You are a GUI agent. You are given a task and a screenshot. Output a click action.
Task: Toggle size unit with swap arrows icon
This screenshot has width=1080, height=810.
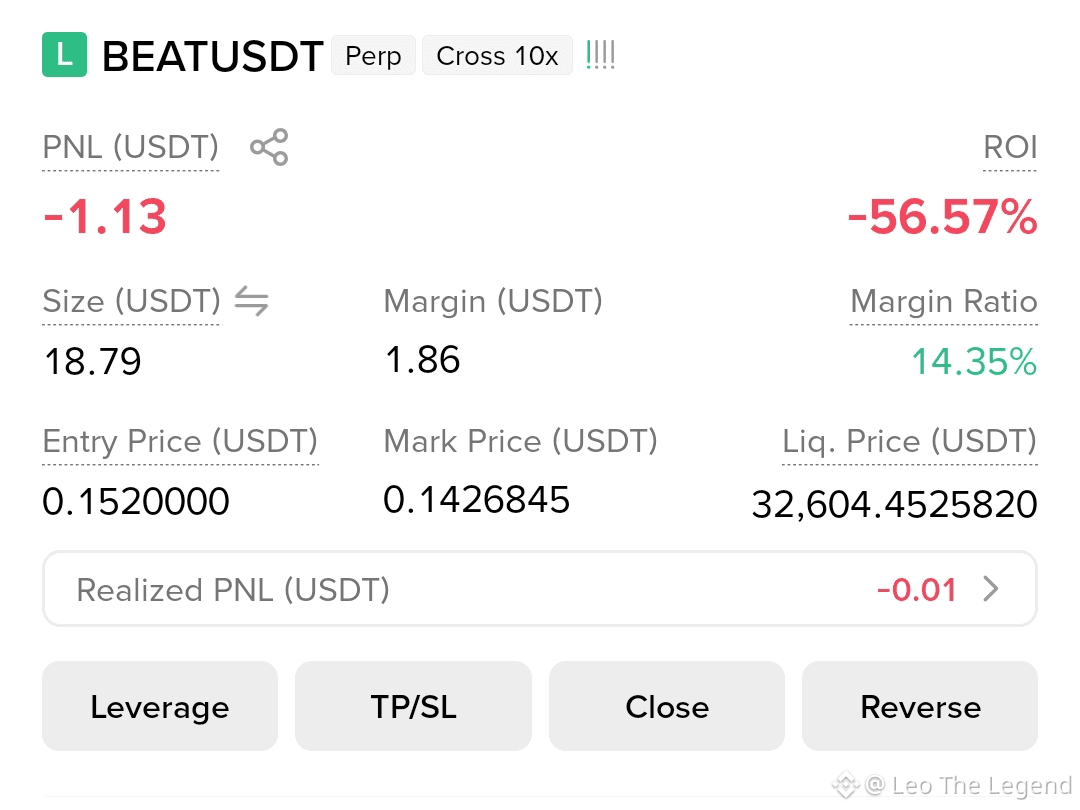(251, 301)
